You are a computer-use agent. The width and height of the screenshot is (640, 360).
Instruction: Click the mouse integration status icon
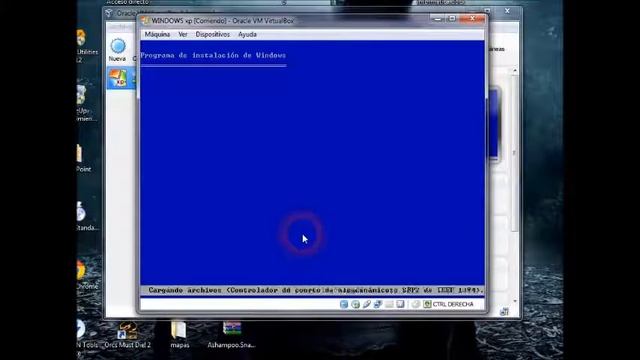416,304
